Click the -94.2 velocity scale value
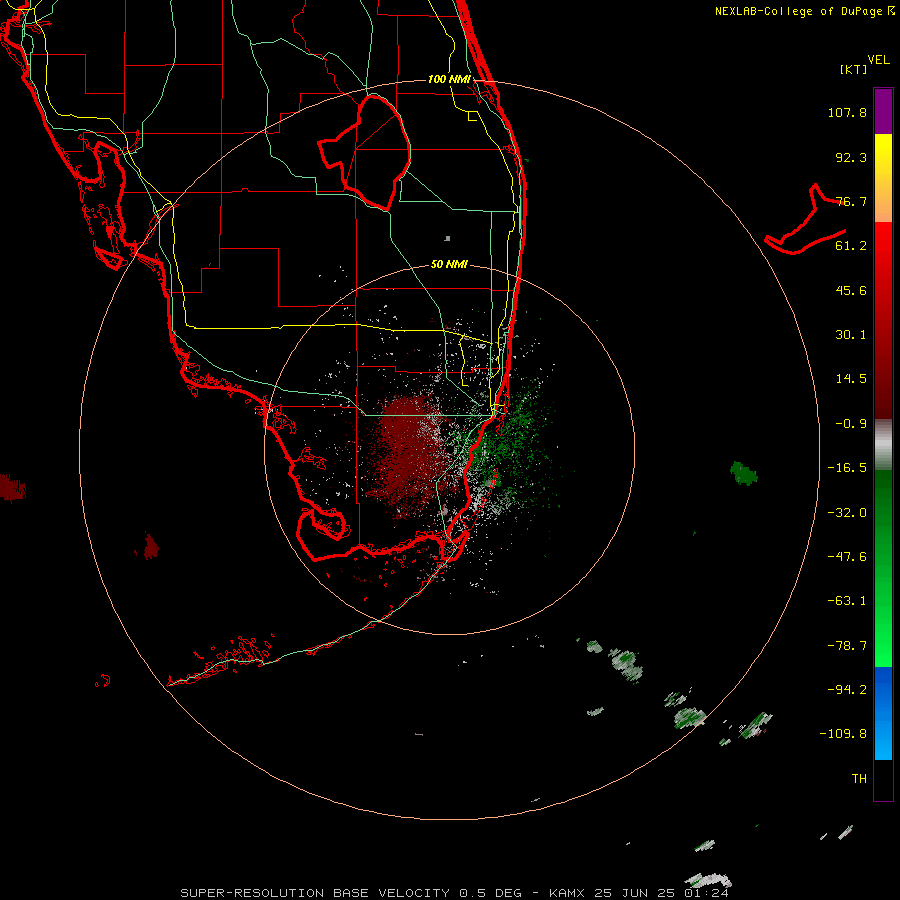 click(847, 690)
